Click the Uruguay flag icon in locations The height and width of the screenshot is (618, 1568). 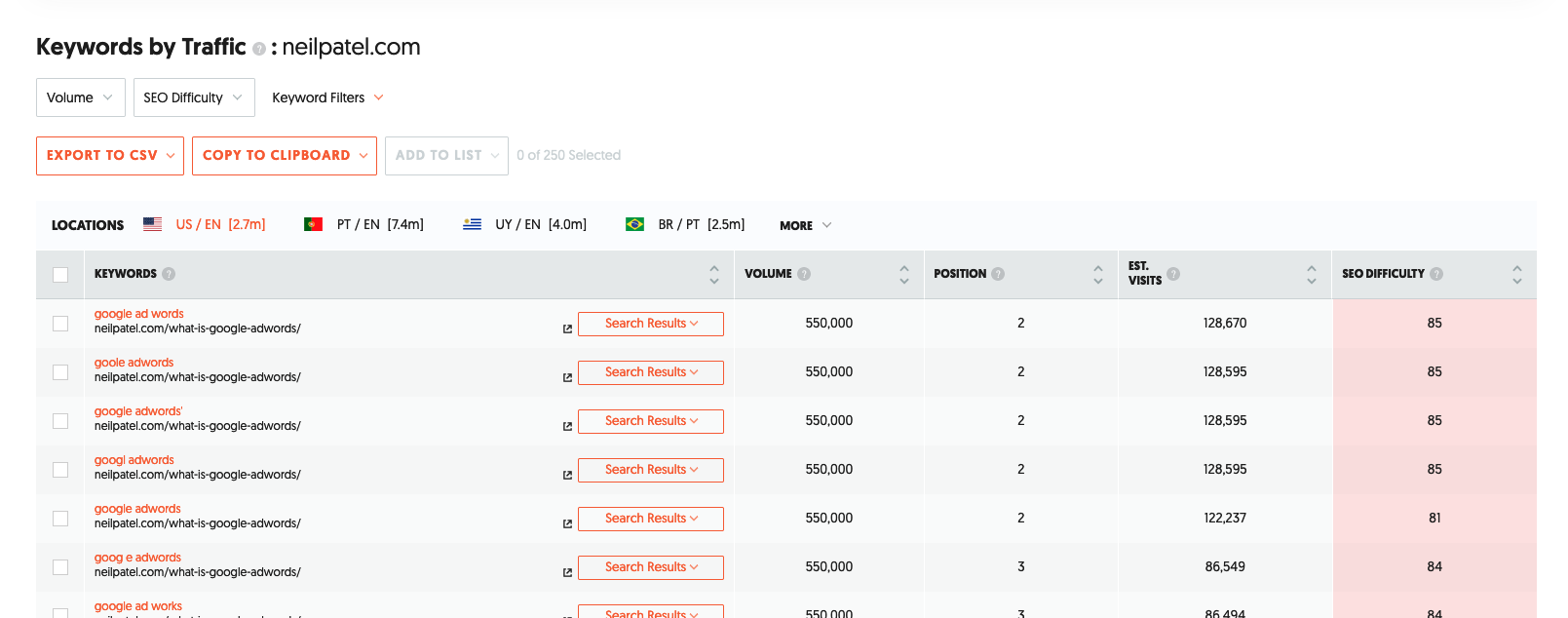472,224
